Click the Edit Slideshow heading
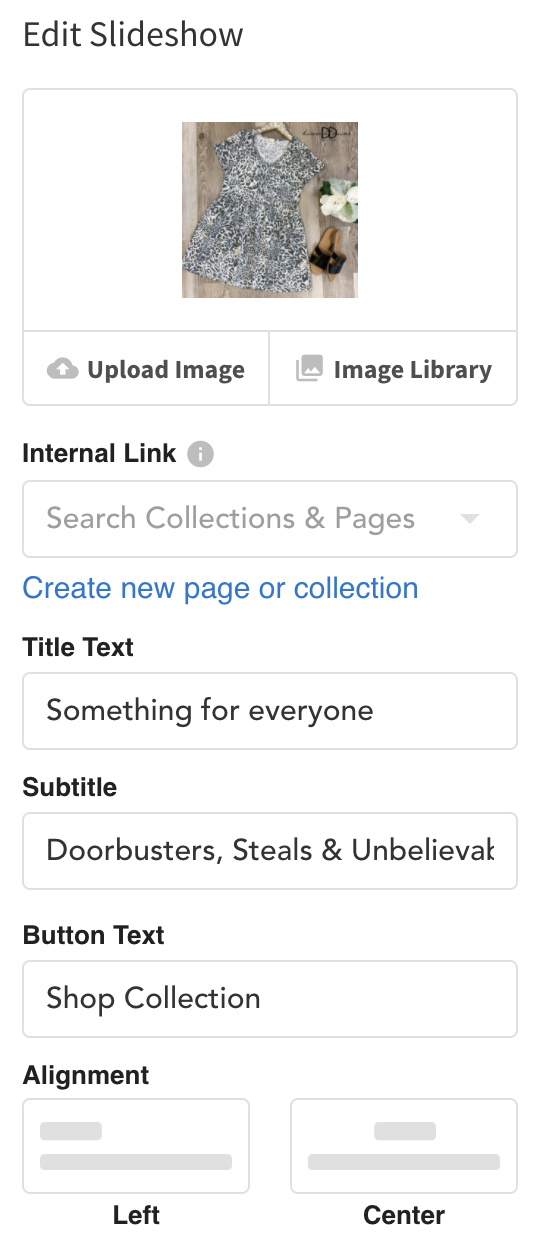Screen dimensions: 538x1250 tap(133, 36)
